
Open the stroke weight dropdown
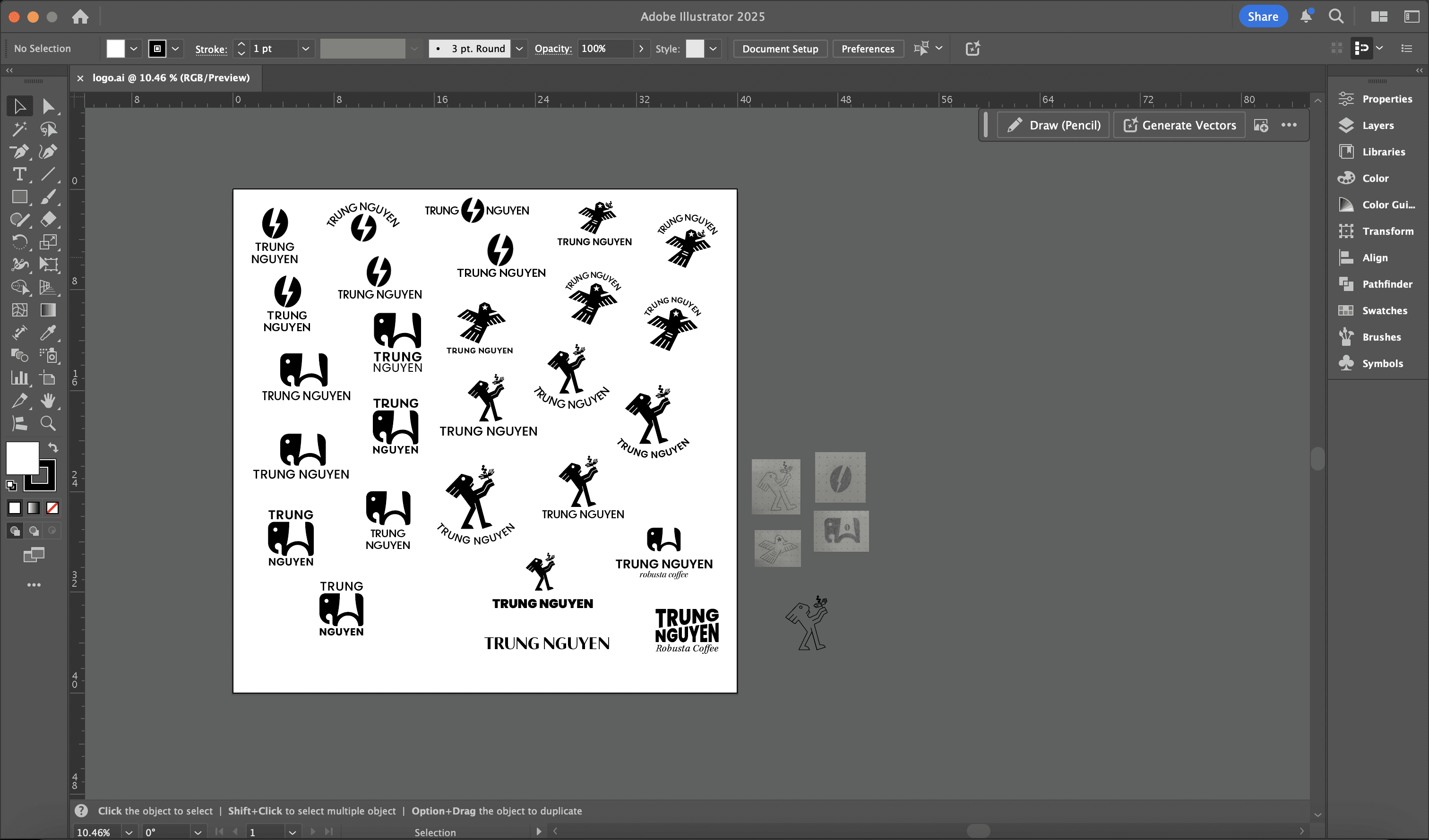point(306,49)
